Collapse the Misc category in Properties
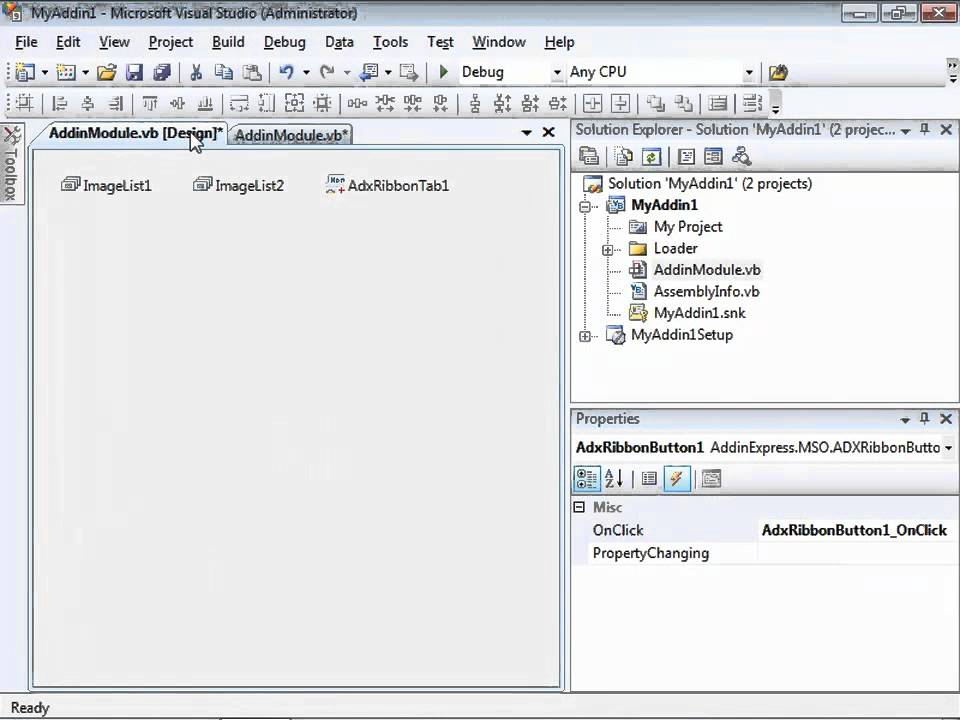960x720 pixels. 579,507
